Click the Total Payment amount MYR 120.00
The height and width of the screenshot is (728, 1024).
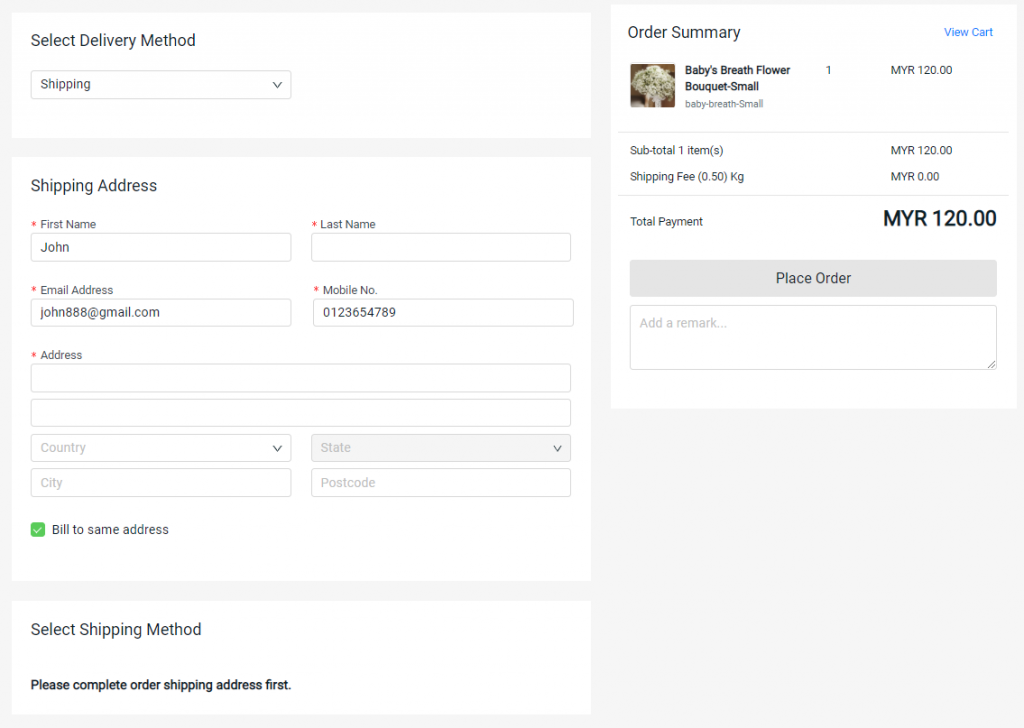pos(940,219)
